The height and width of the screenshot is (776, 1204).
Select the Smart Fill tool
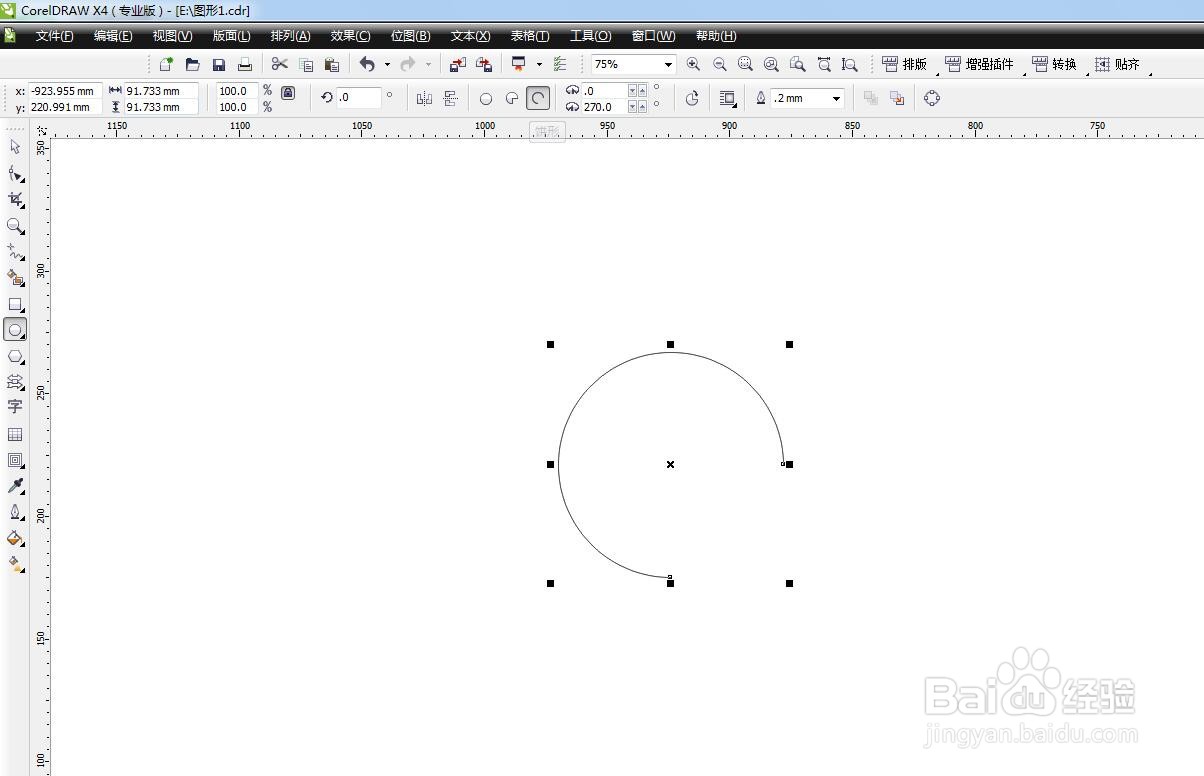click(x=15, y=278)
